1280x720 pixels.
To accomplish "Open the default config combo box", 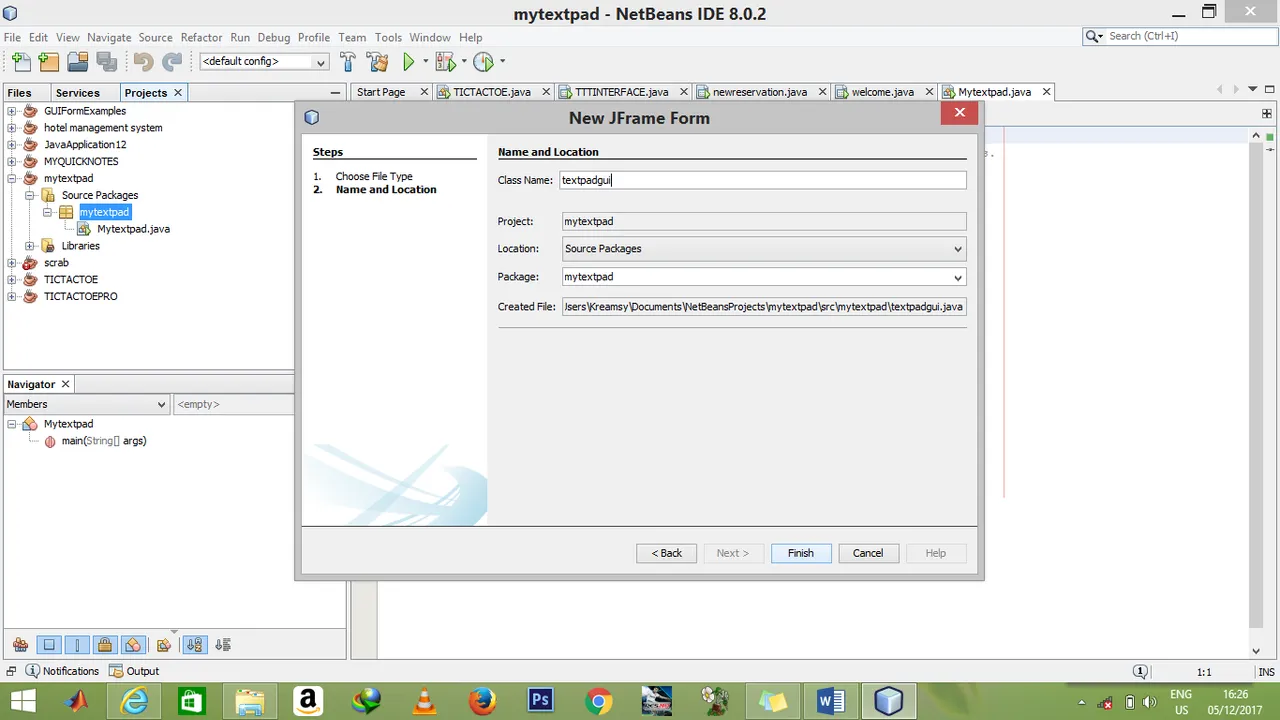I will (264, 62).
